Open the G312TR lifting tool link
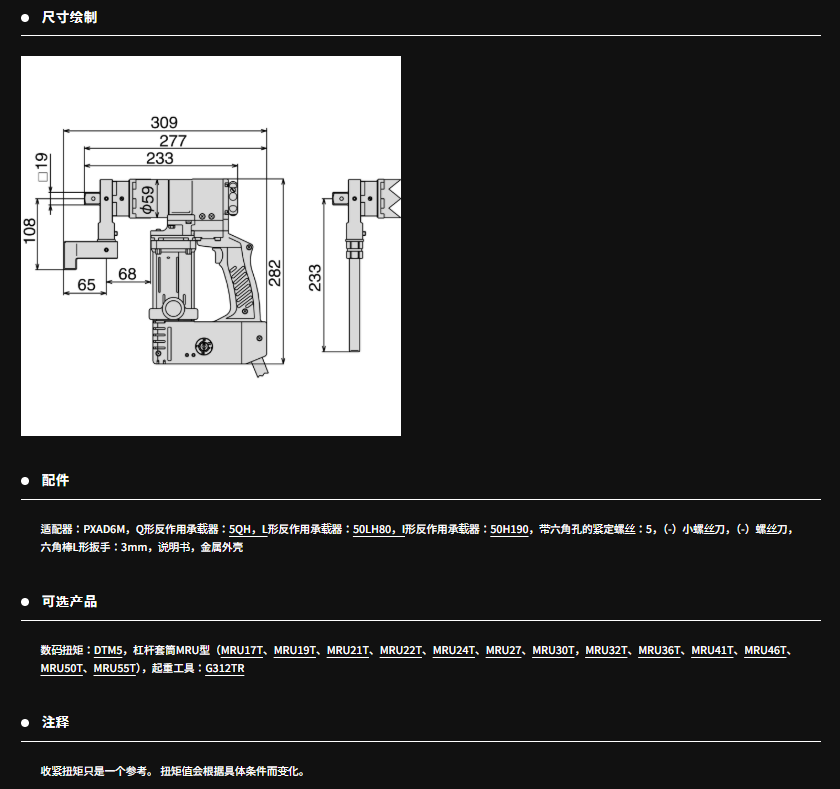 tap(225, 668)
